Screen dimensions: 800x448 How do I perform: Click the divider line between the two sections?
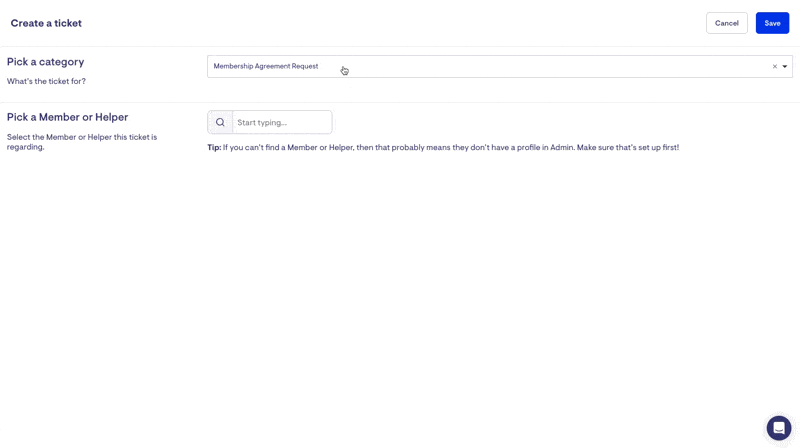(400, 102)
